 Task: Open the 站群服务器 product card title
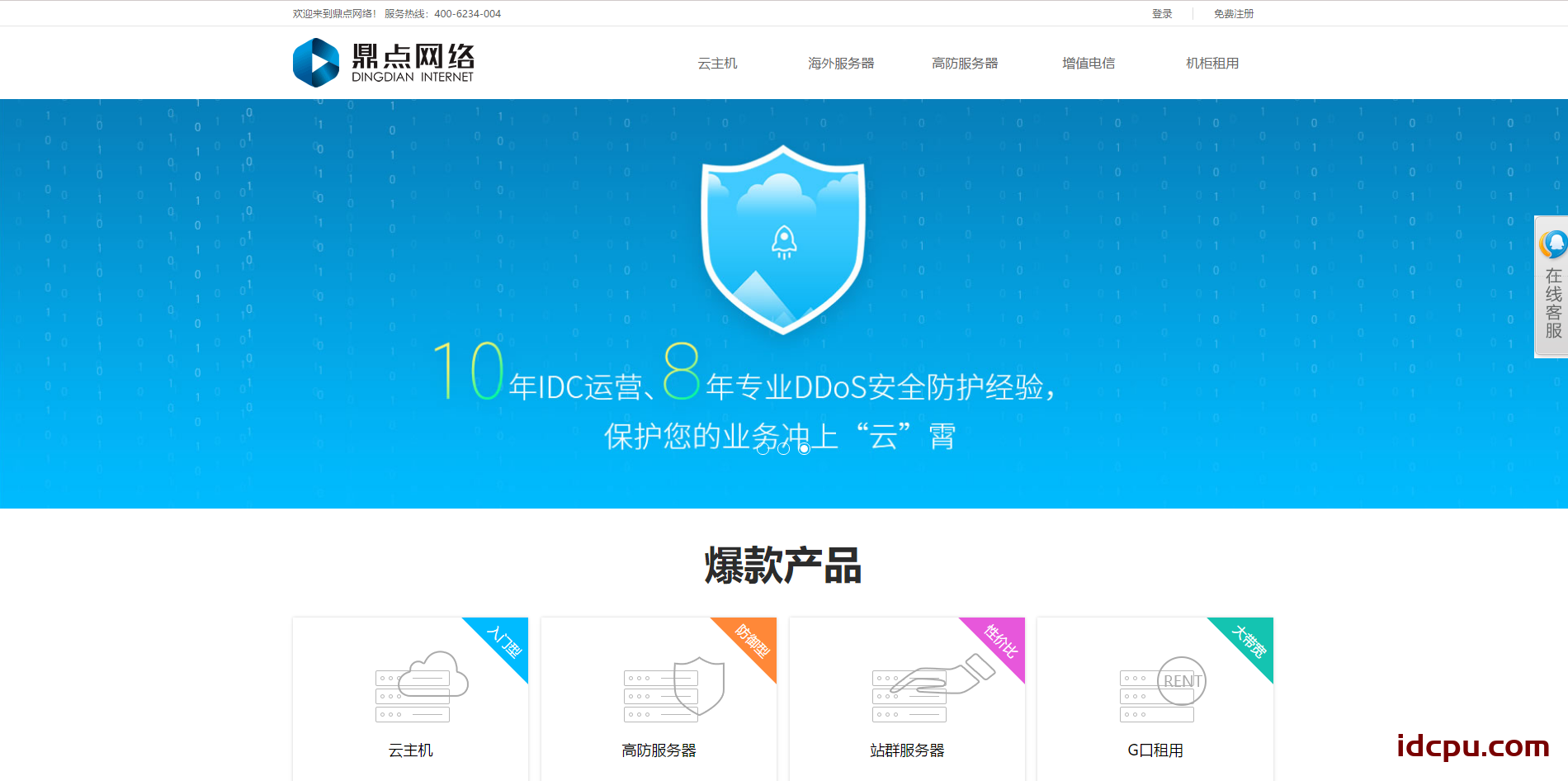[x=906, y=750]
